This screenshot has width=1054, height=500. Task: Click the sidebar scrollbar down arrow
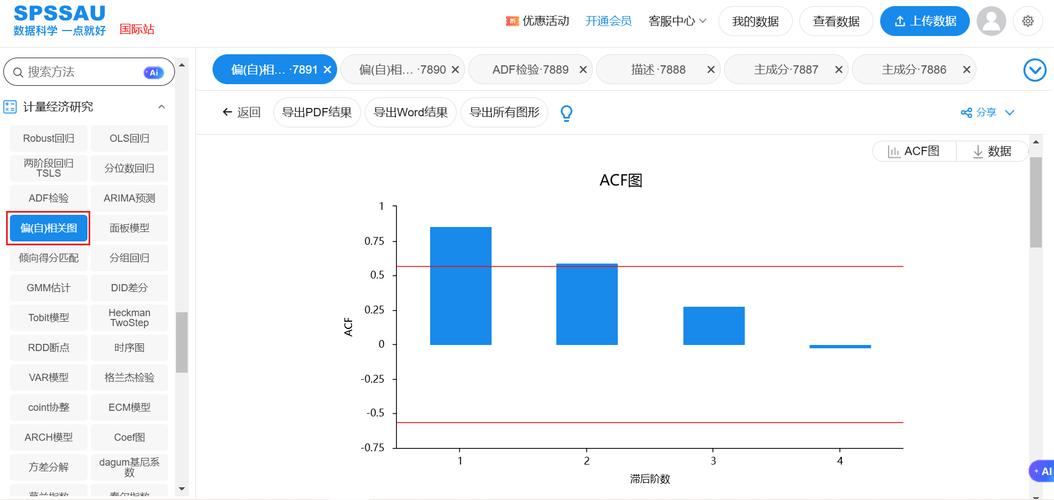pos(181,489)
